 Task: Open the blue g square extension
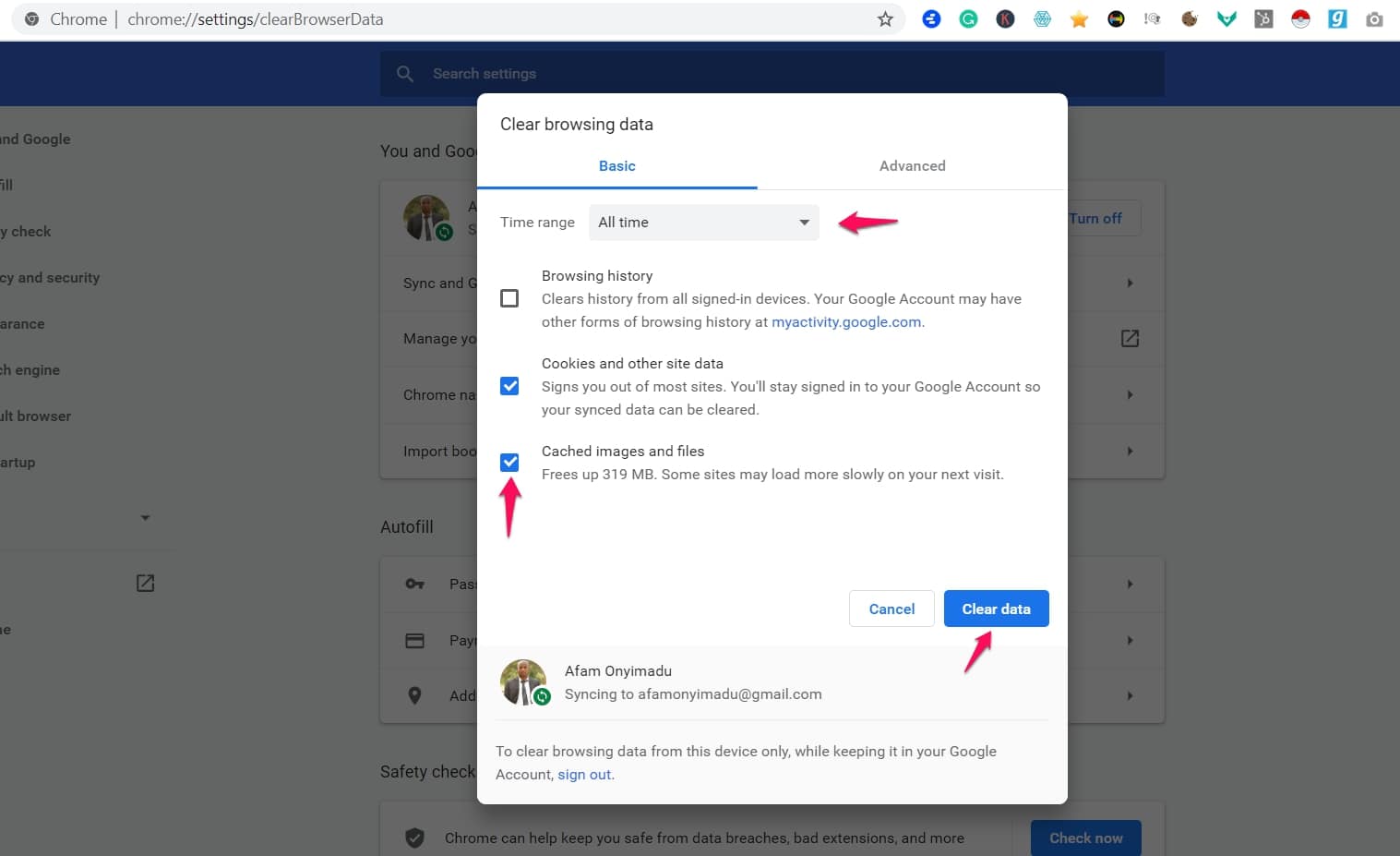(x=1337, y=19)
